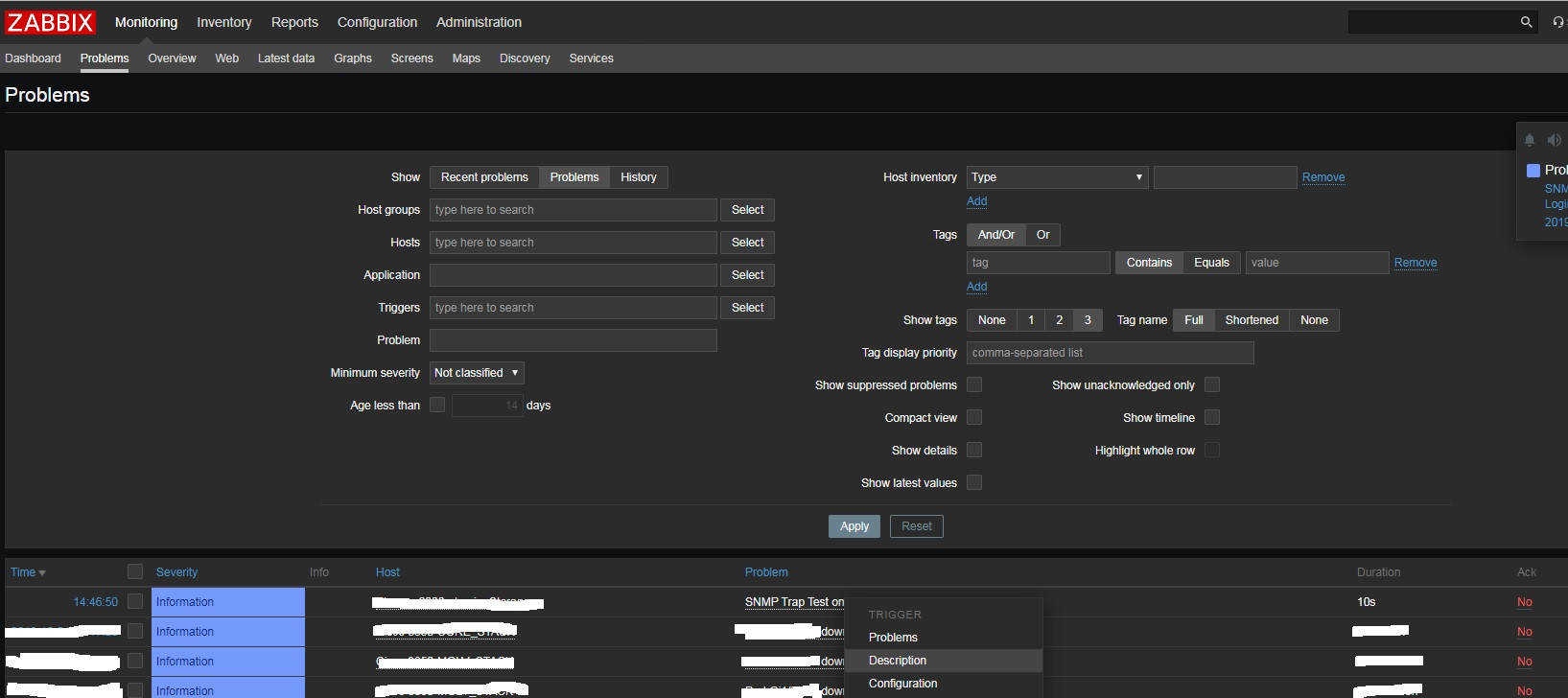Tick the Compact view checkbox
1568x698 pixels.
[974, 418]
